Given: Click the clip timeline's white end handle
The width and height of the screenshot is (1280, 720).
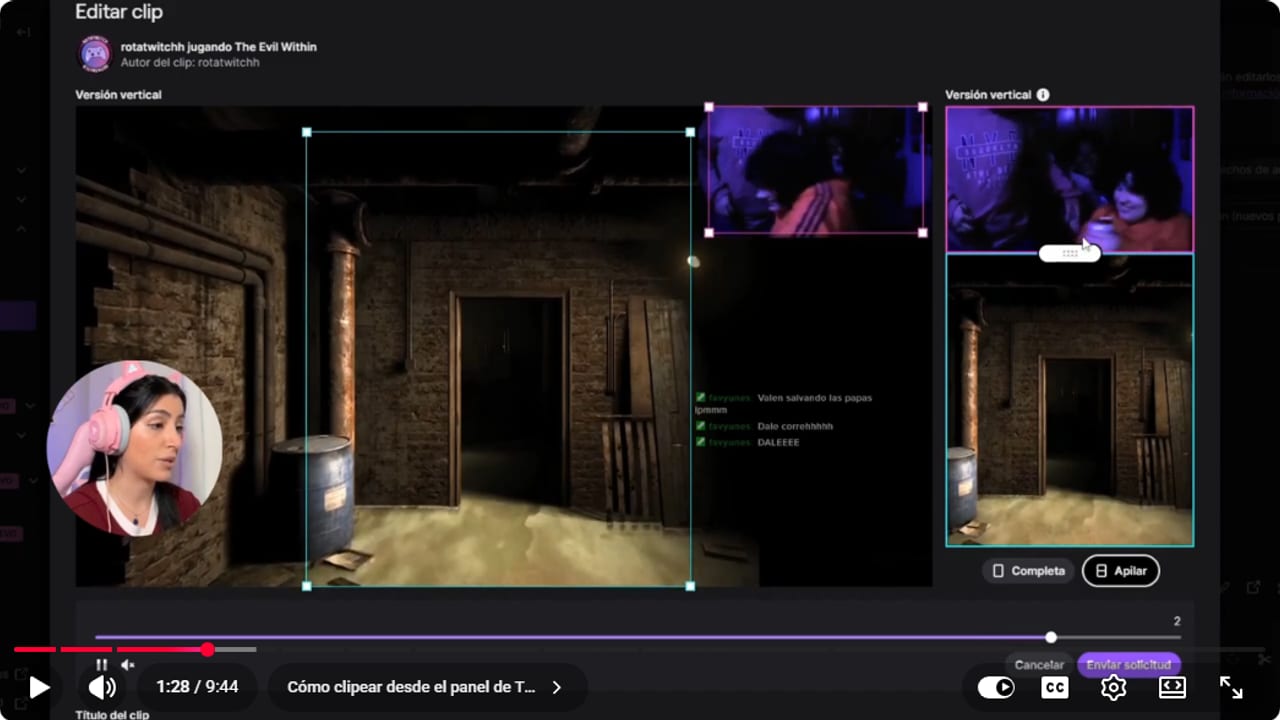Looking at the screenshot, I should click(1051, 637).
